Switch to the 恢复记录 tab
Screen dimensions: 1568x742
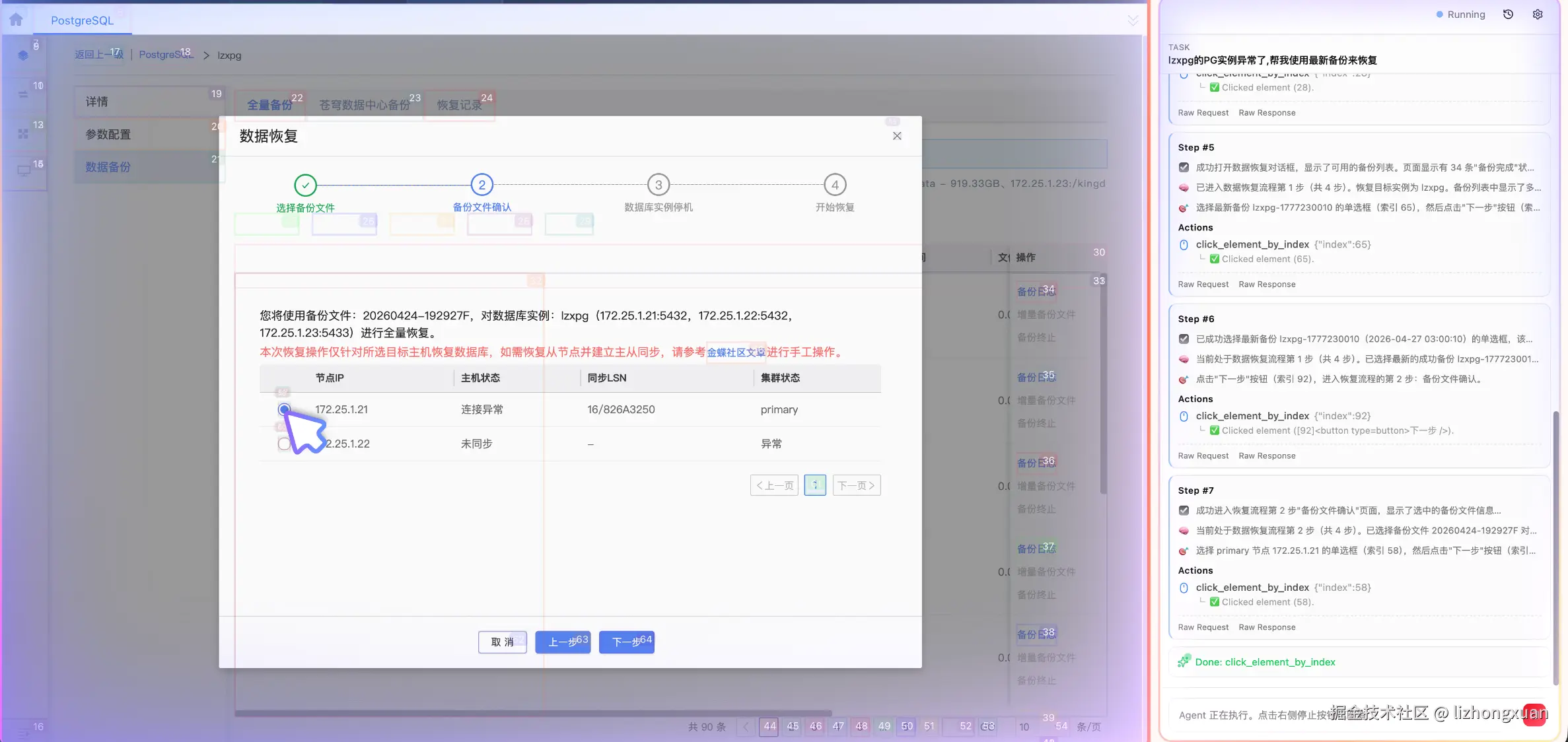tap(460, 105)
